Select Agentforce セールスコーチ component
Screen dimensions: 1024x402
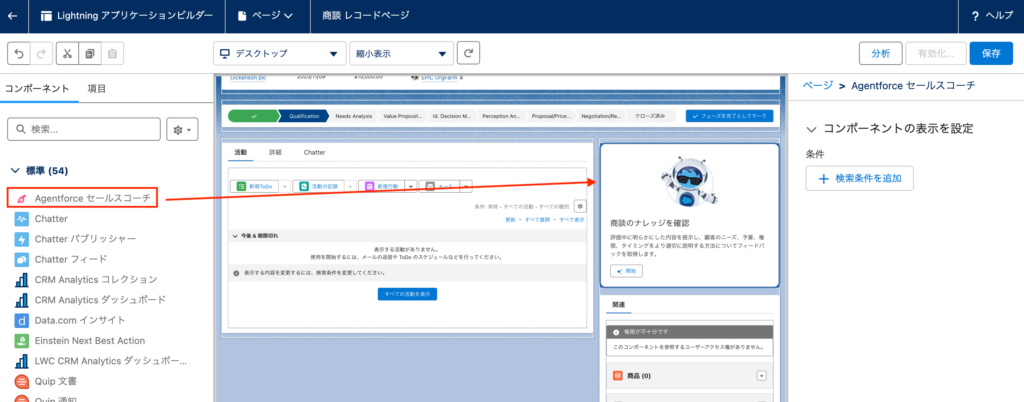tap(92, 198)
